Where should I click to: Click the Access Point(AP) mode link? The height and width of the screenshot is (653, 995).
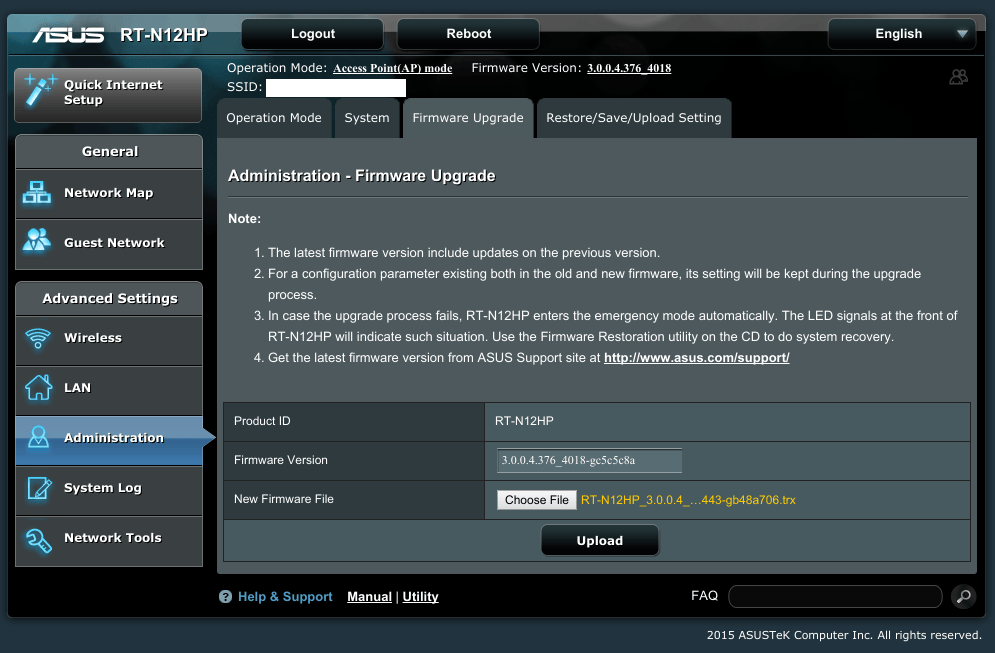(393, 68)
